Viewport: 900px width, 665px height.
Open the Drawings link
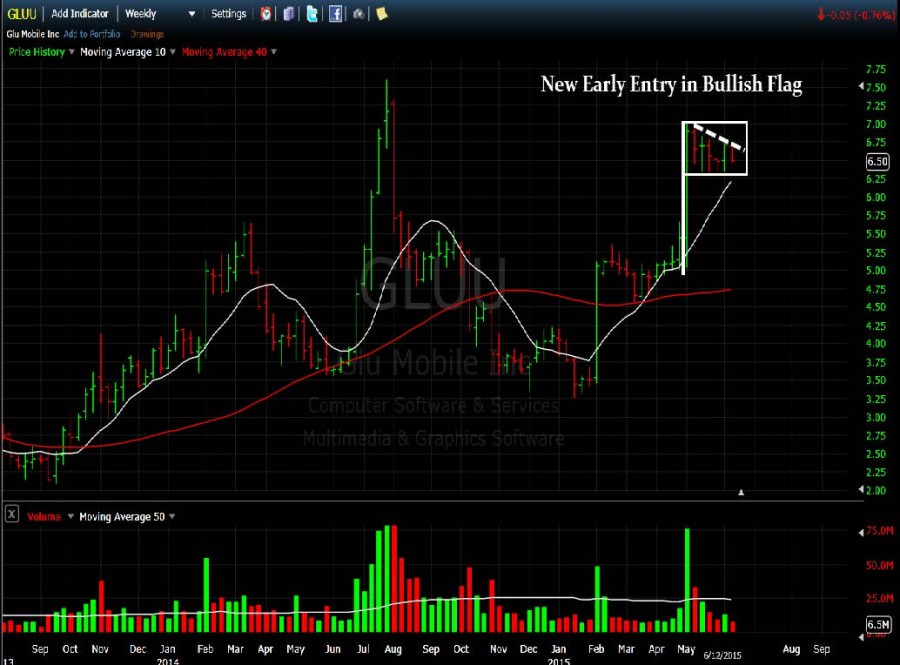147,34
